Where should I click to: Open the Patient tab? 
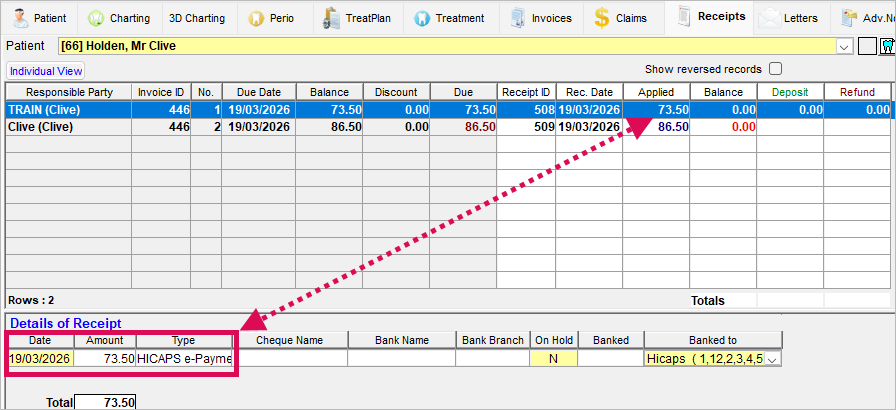(x=41, y=18)
